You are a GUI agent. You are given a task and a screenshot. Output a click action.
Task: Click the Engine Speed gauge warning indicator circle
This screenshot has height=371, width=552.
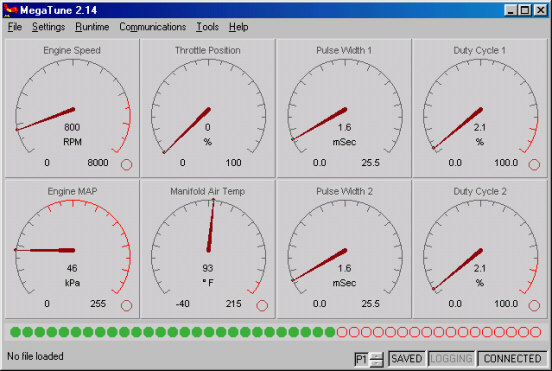click(x=126, y=164)
